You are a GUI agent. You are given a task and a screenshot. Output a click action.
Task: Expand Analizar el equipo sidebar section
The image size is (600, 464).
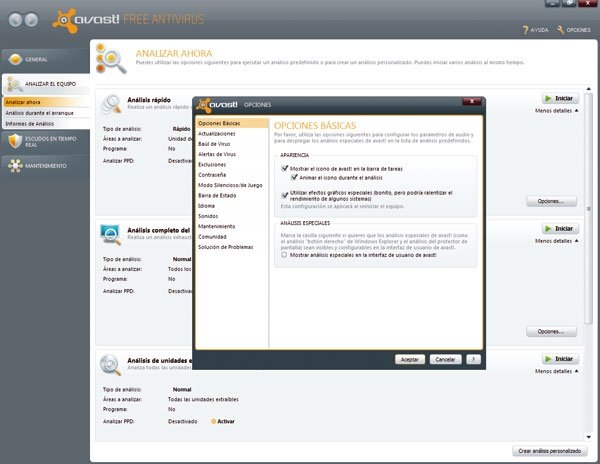[x=46, y=84]
